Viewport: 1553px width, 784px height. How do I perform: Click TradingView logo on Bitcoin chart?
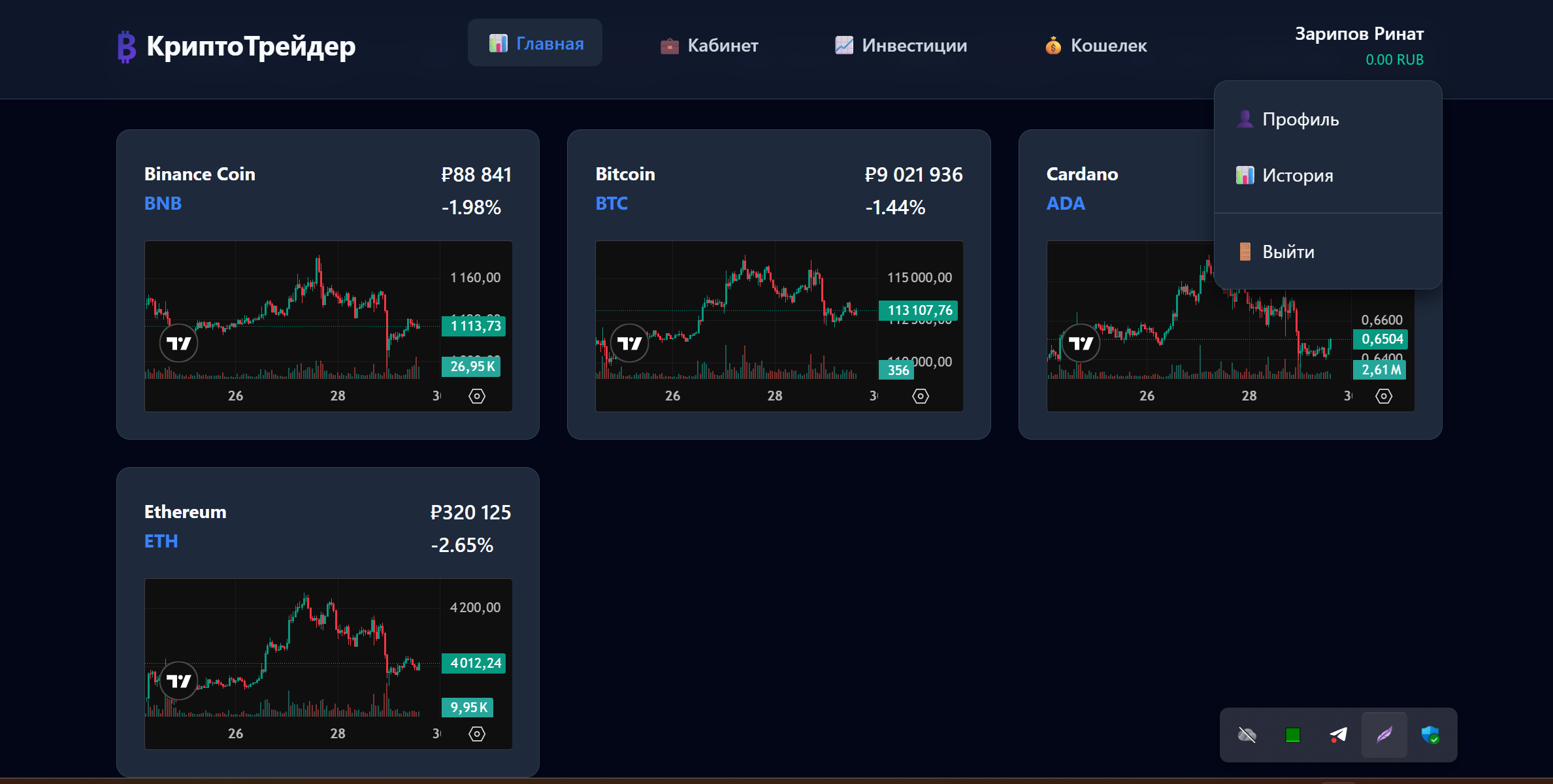tap(629, 343)
